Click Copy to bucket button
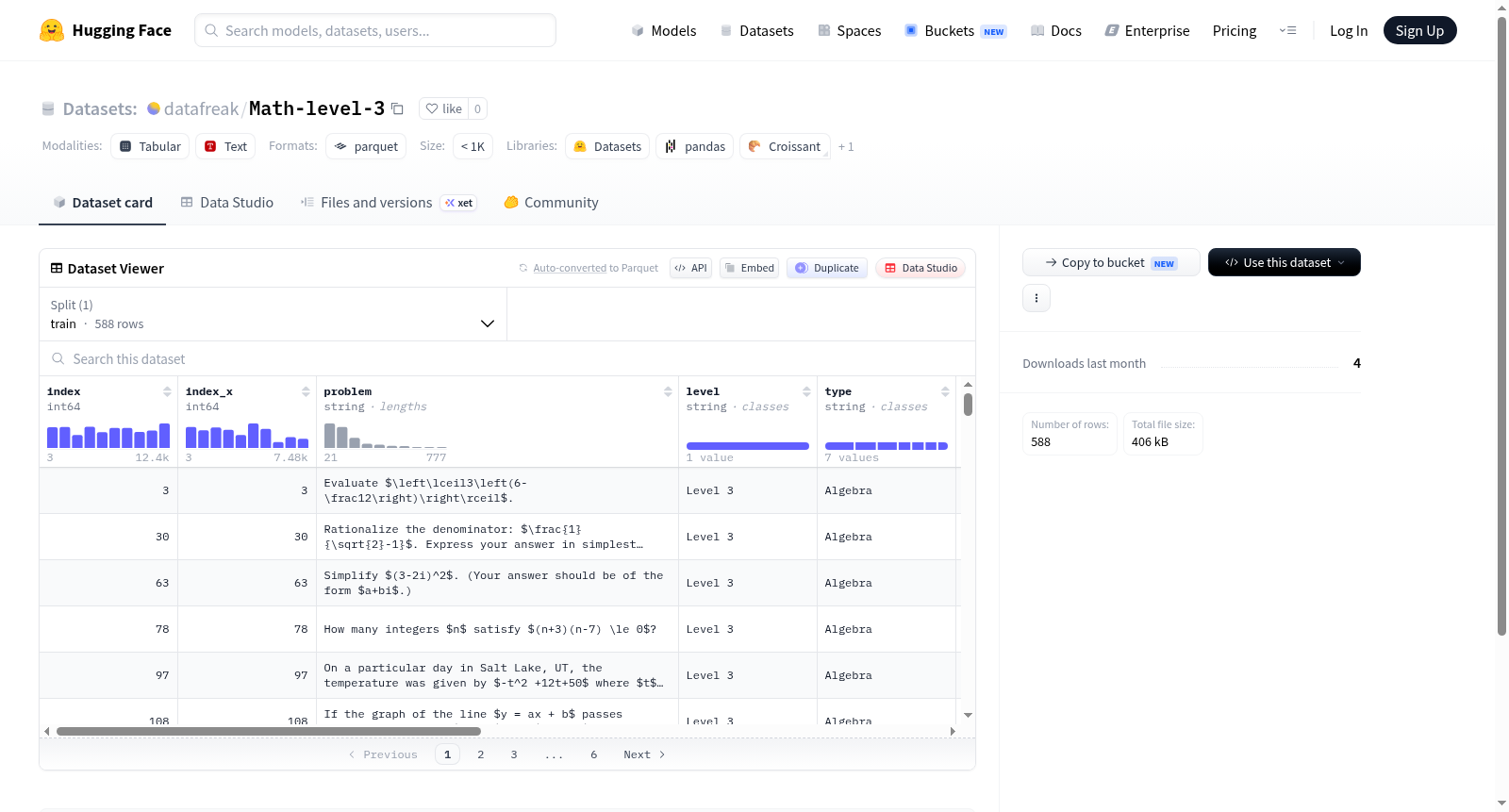This screenshot has width=1509, height=812. 1111,262
